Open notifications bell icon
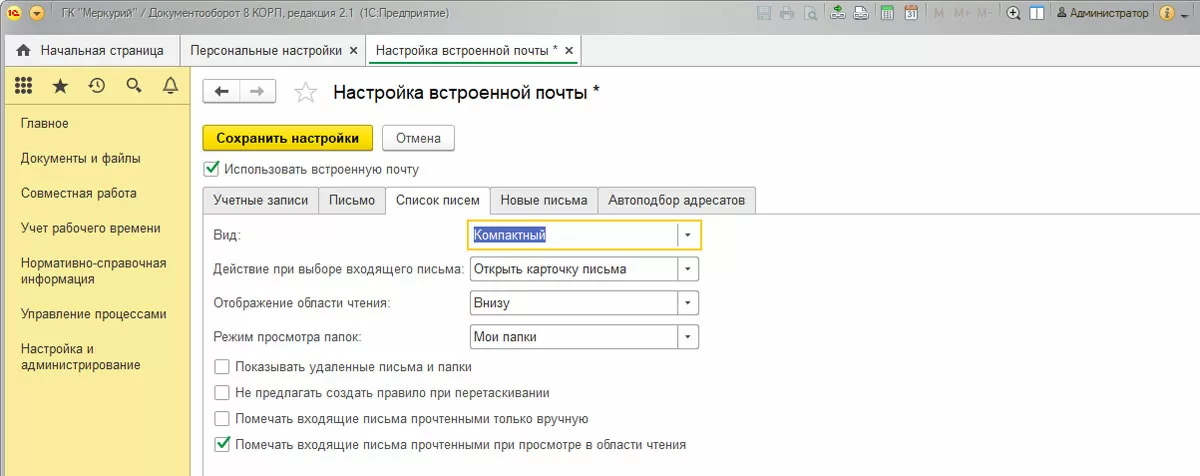This screenshot has height=476, width=1200. click(170, 87)
